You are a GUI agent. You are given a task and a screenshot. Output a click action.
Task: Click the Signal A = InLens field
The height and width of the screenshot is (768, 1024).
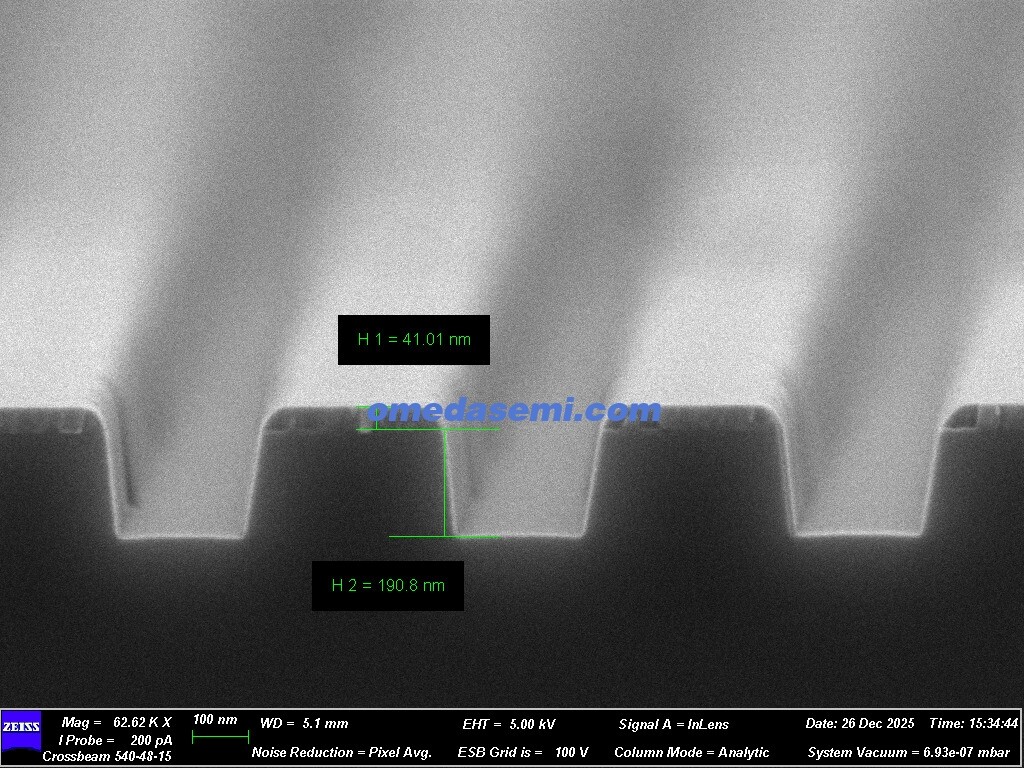[674, 724]
